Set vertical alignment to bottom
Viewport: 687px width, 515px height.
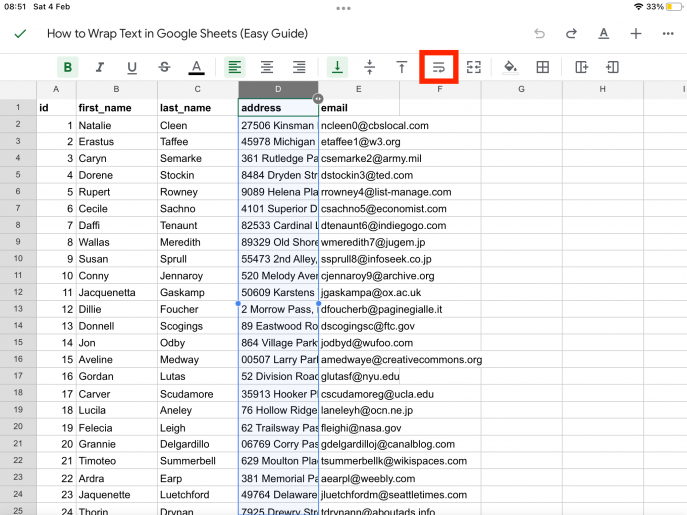point(337,67)
